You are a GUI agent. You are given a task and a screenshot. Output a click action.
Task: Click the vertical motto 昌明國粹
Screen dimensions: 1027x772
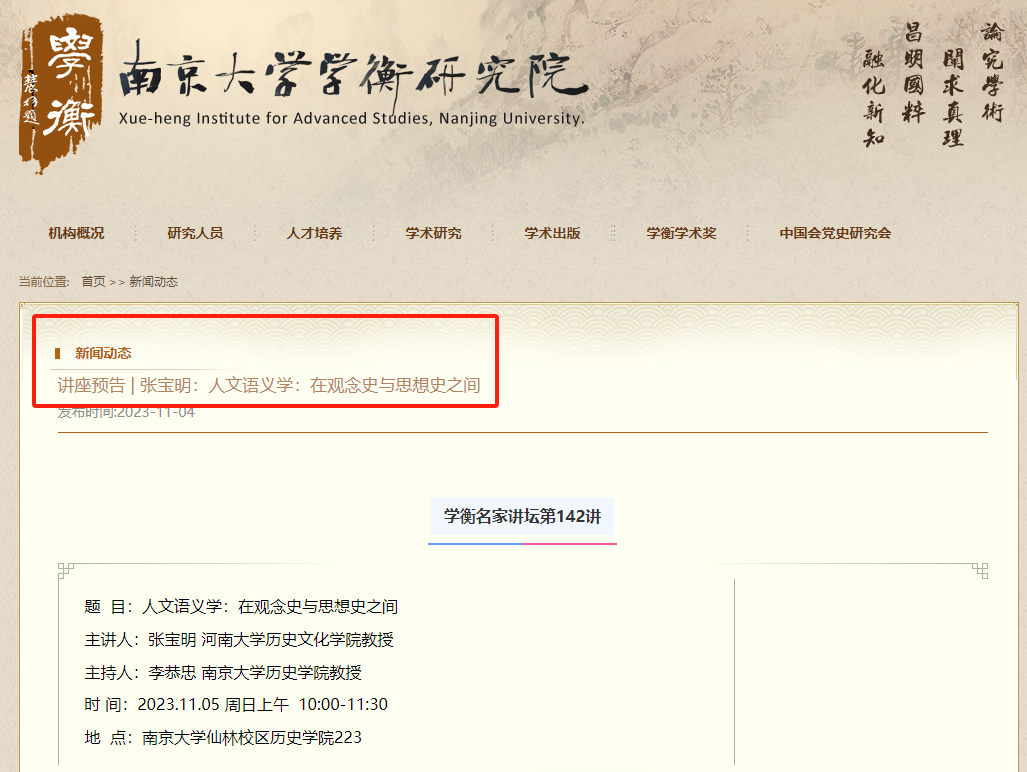tap(914, 72)
